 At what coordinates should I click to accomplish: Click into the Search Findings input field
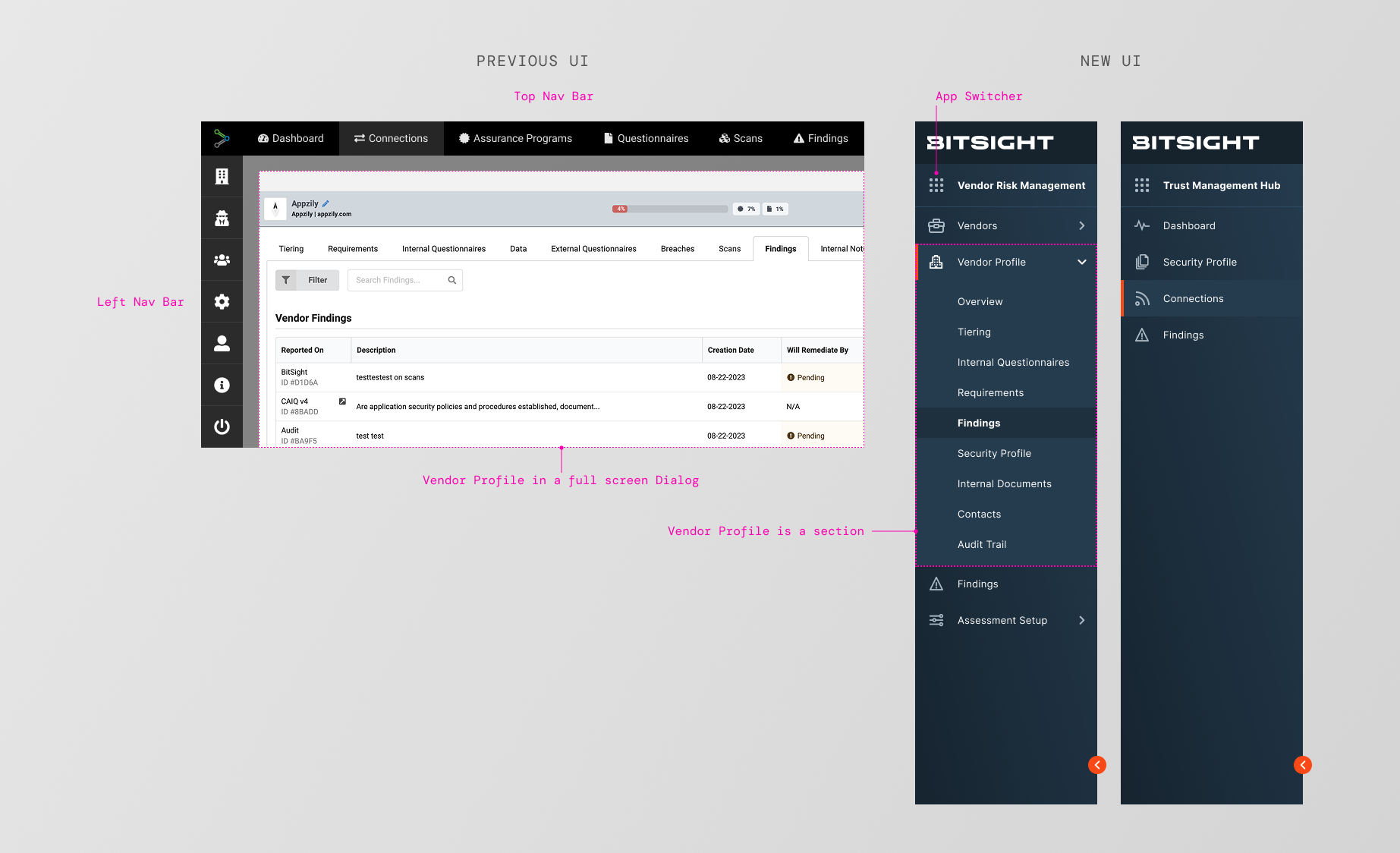(405, 280)
